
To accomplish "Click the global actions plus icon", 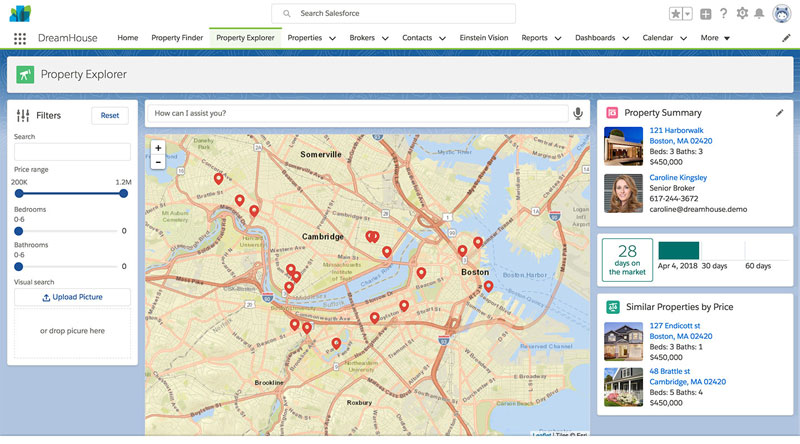I will pyautogui.click(x=706, y=14).
